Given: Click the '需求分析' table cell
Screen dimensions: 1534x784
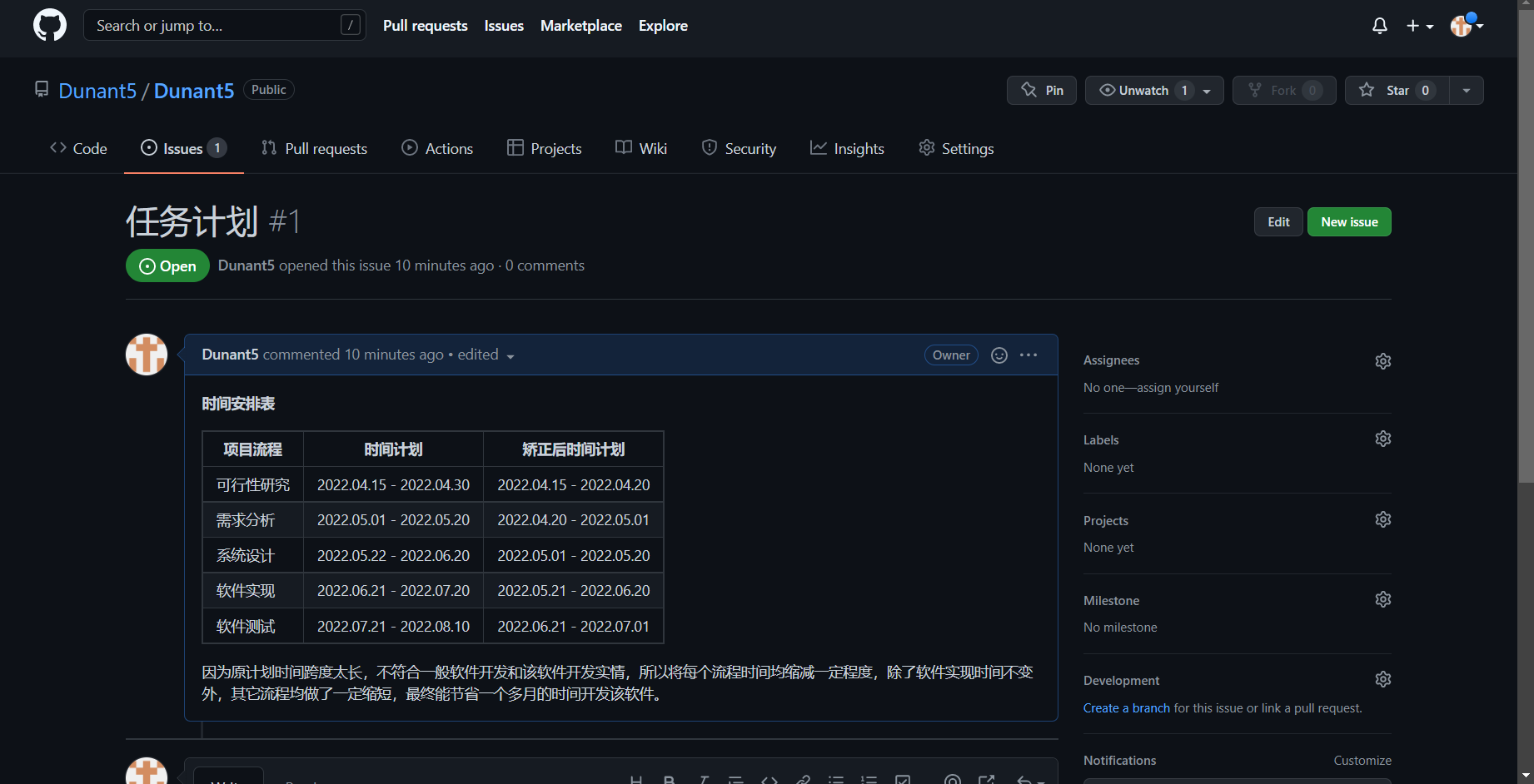Looking at the screenshot, I should [253, 520].
